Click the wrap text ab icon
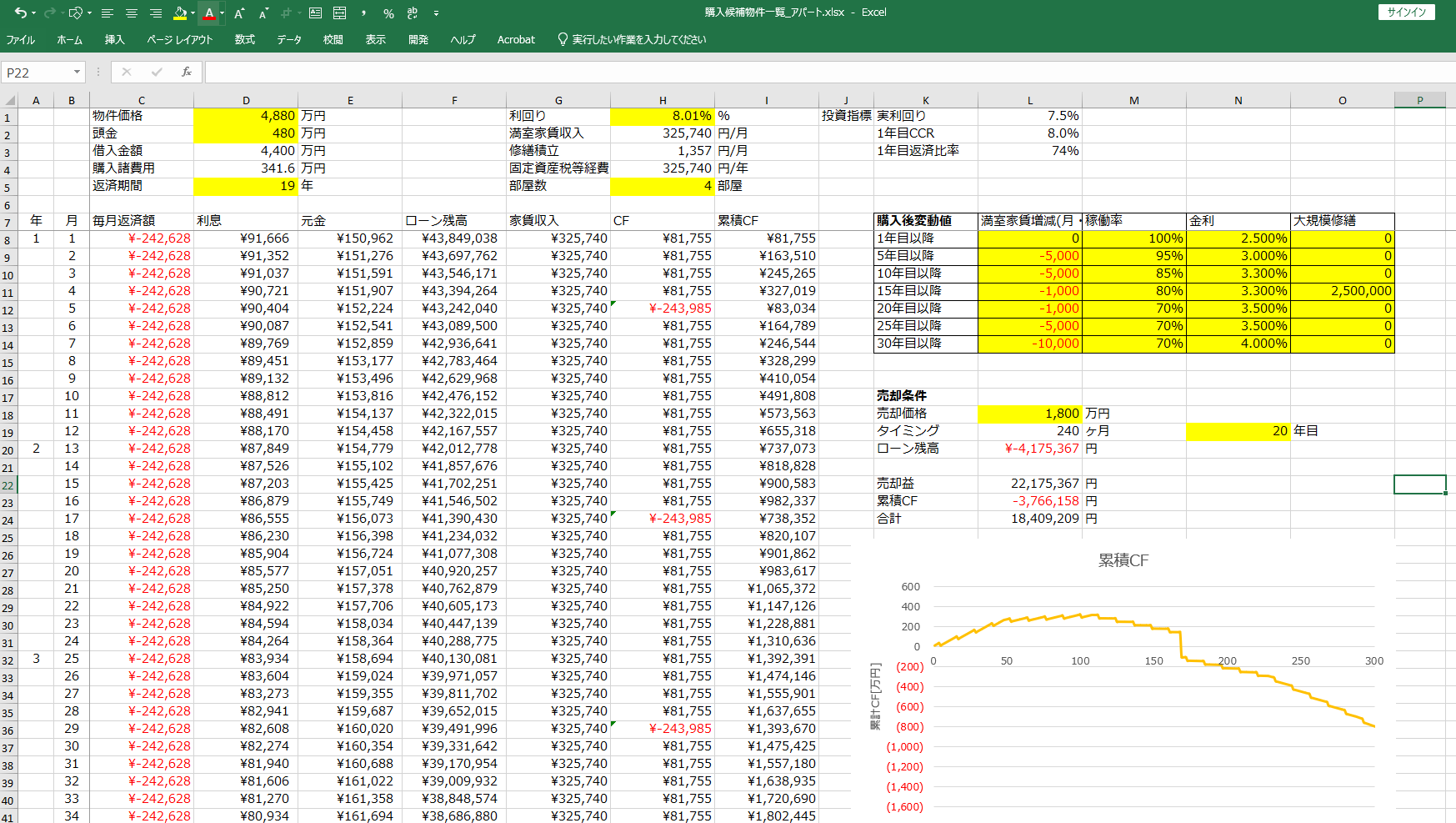 click(x=412, y=13)
